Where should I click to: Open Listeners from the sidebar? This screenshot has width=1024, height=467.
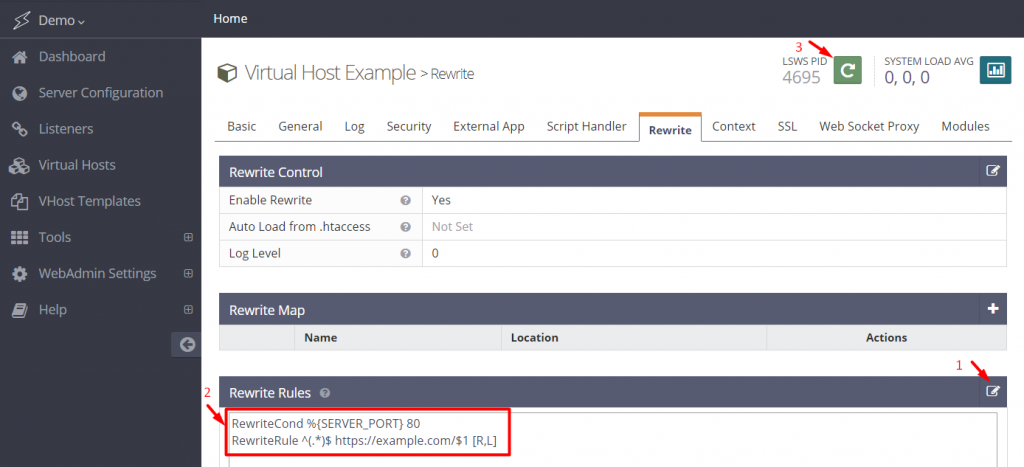66,129
